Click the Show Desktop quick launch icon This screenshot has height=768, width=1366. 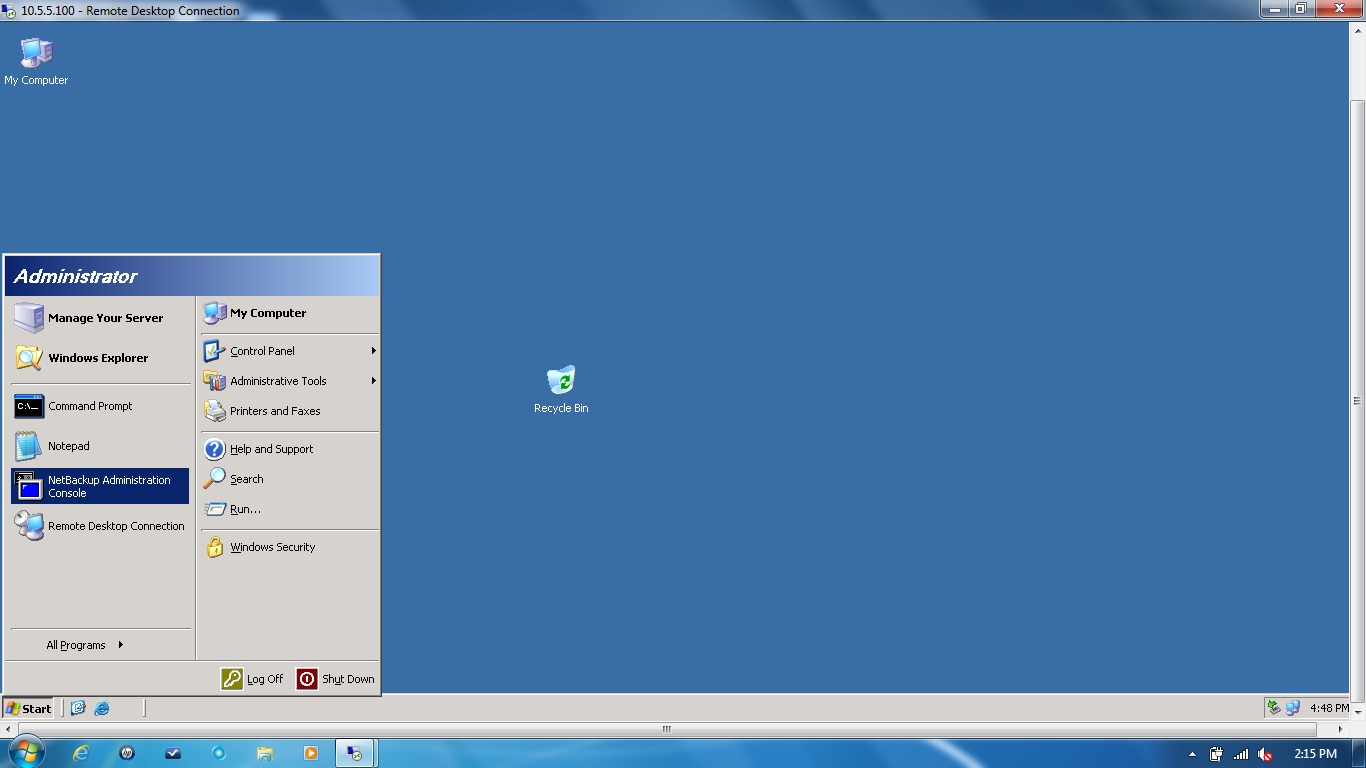click(x=78, y=708)
